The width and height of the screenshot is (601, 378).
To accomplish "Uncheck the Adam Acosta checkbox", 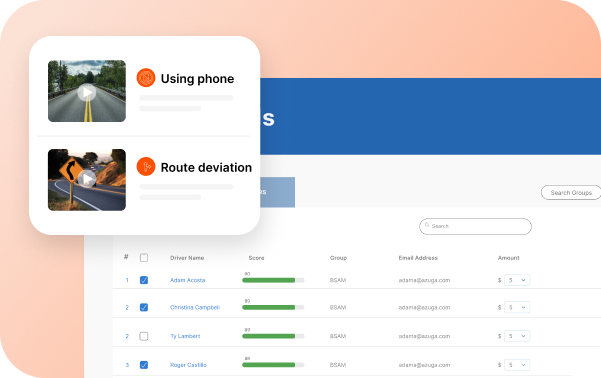I will (144, 280).
